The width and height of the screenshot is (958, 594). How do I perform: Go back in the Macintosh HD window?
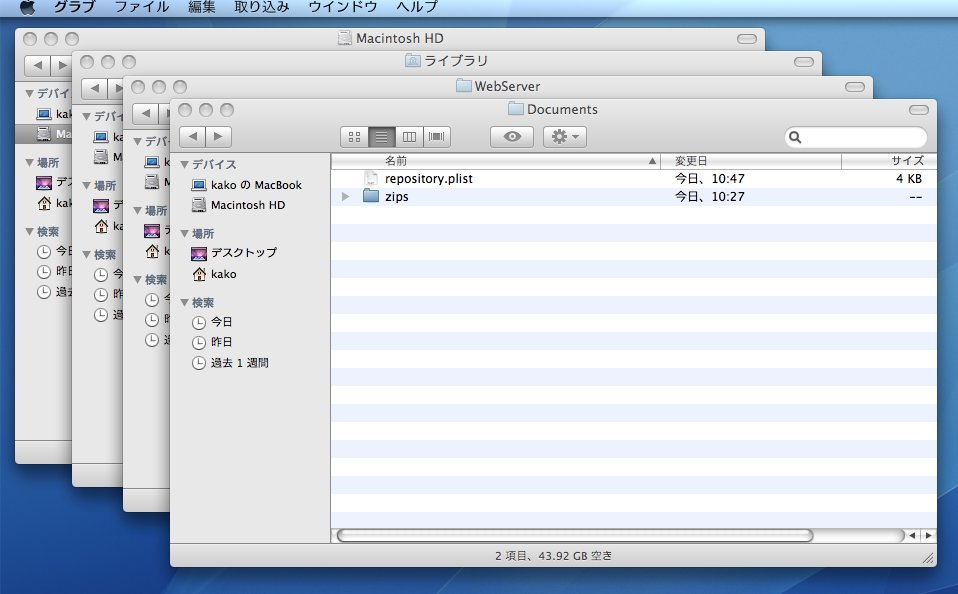[37, 65]
